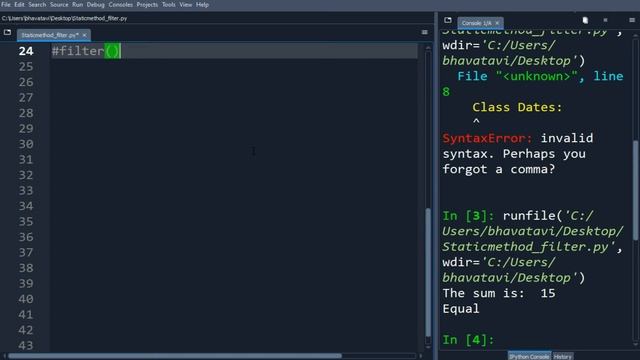The image size is (640, 360).
Task: Open the Projects menu
Action: click(x=147, y=4)
